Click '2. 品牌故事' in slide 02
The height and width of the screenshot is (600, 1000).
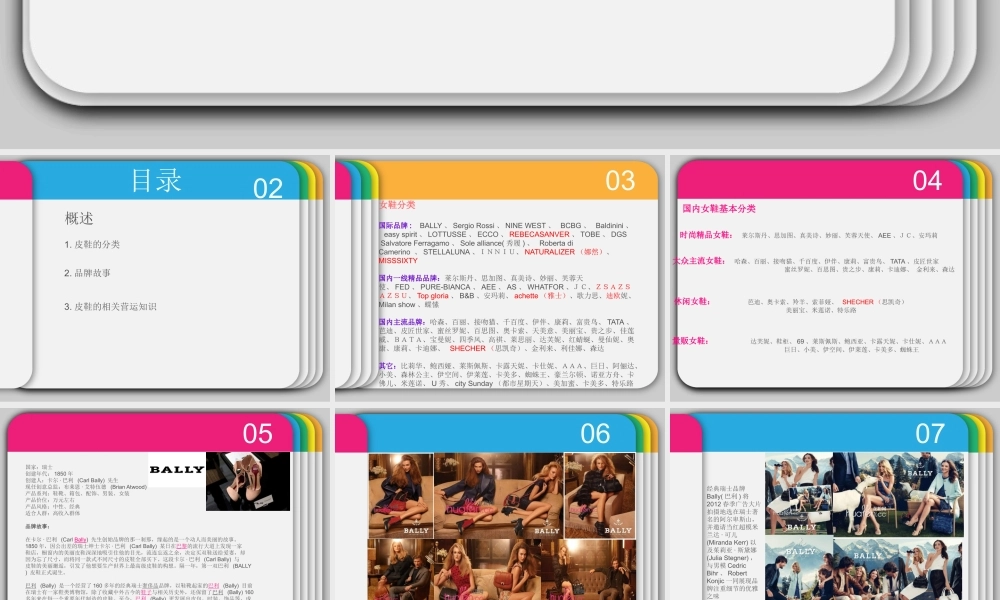[87, 273]
